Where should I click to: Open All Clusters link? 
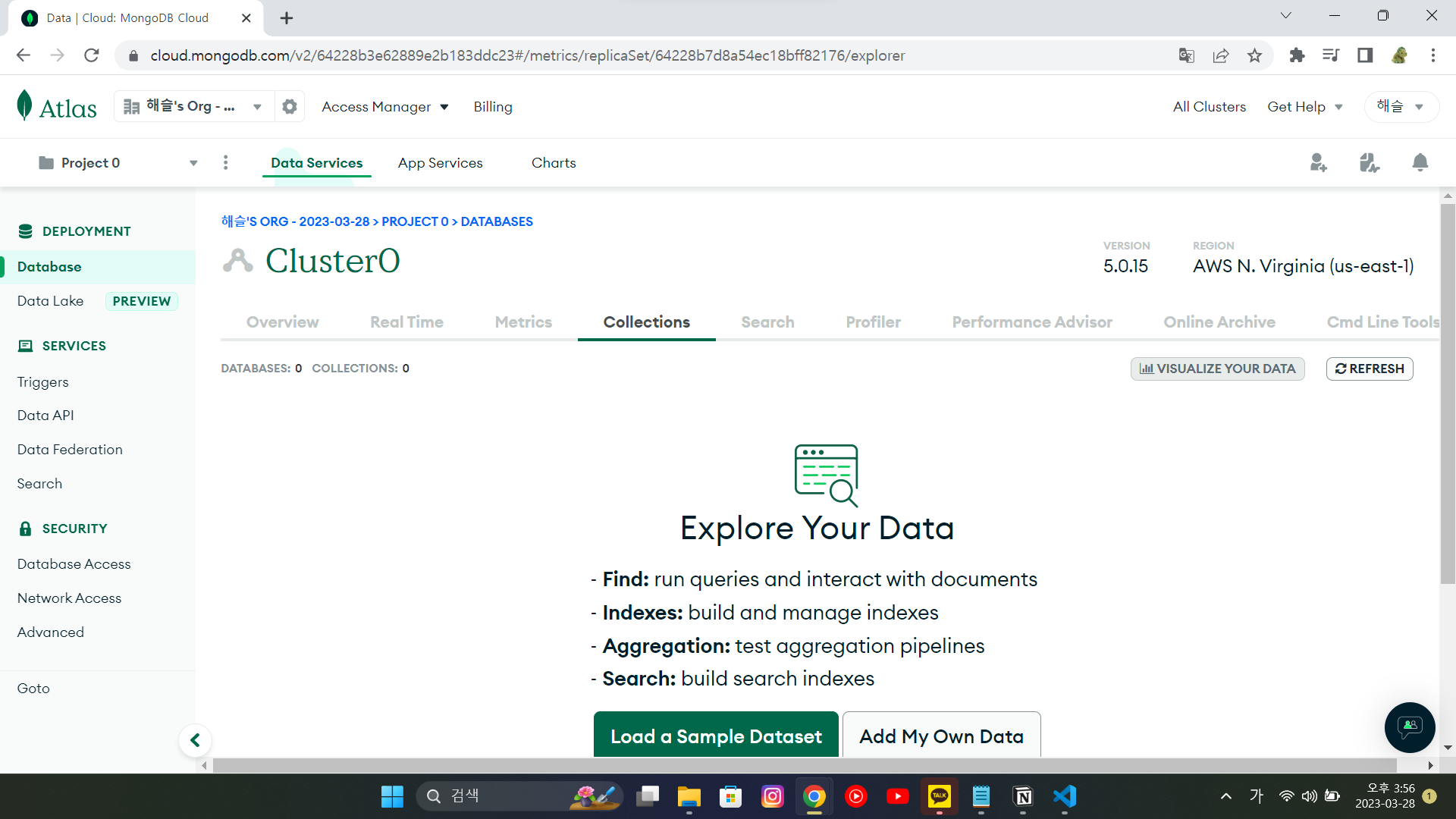(1209, 107)
